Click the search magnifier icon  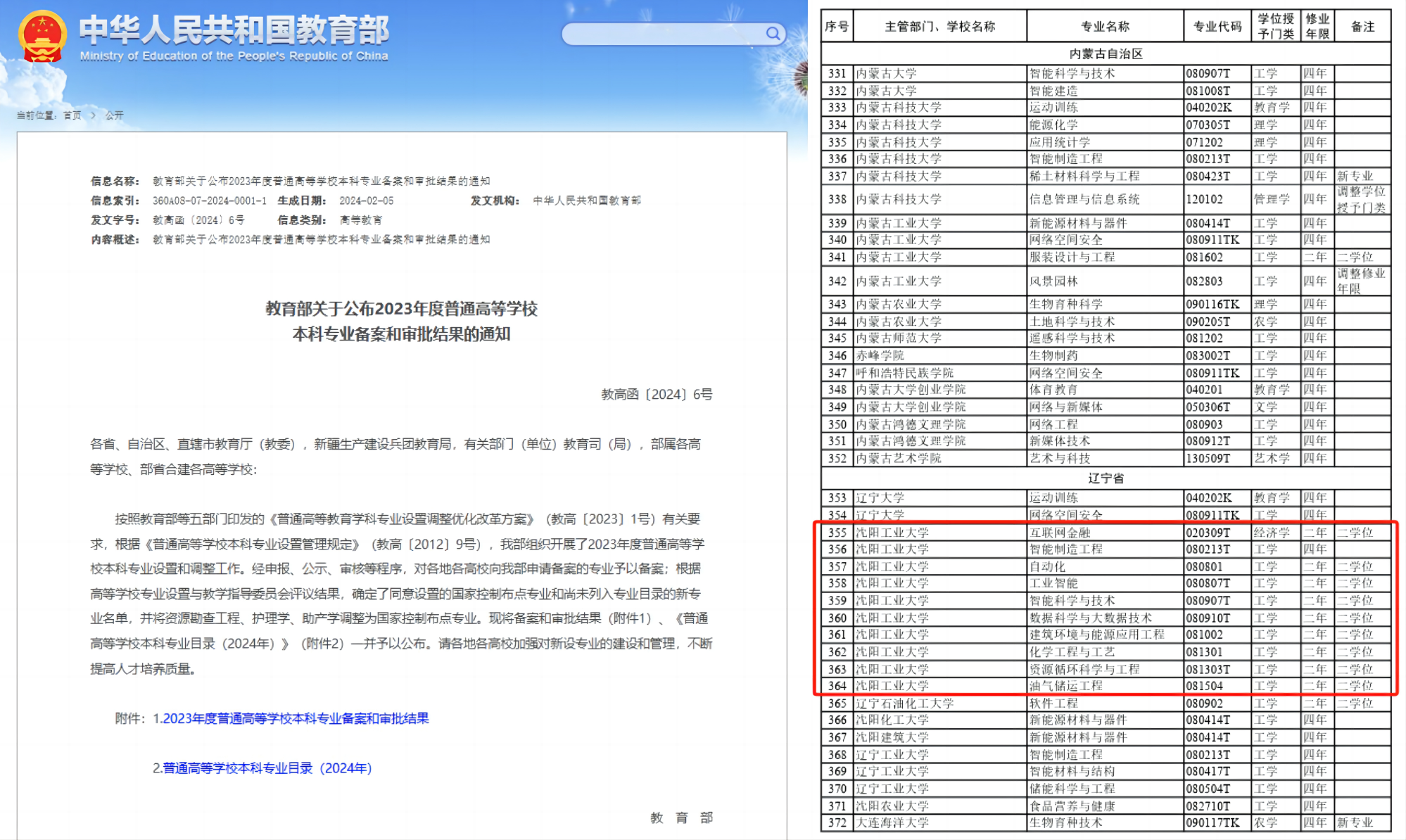click(x=773, y=33)
